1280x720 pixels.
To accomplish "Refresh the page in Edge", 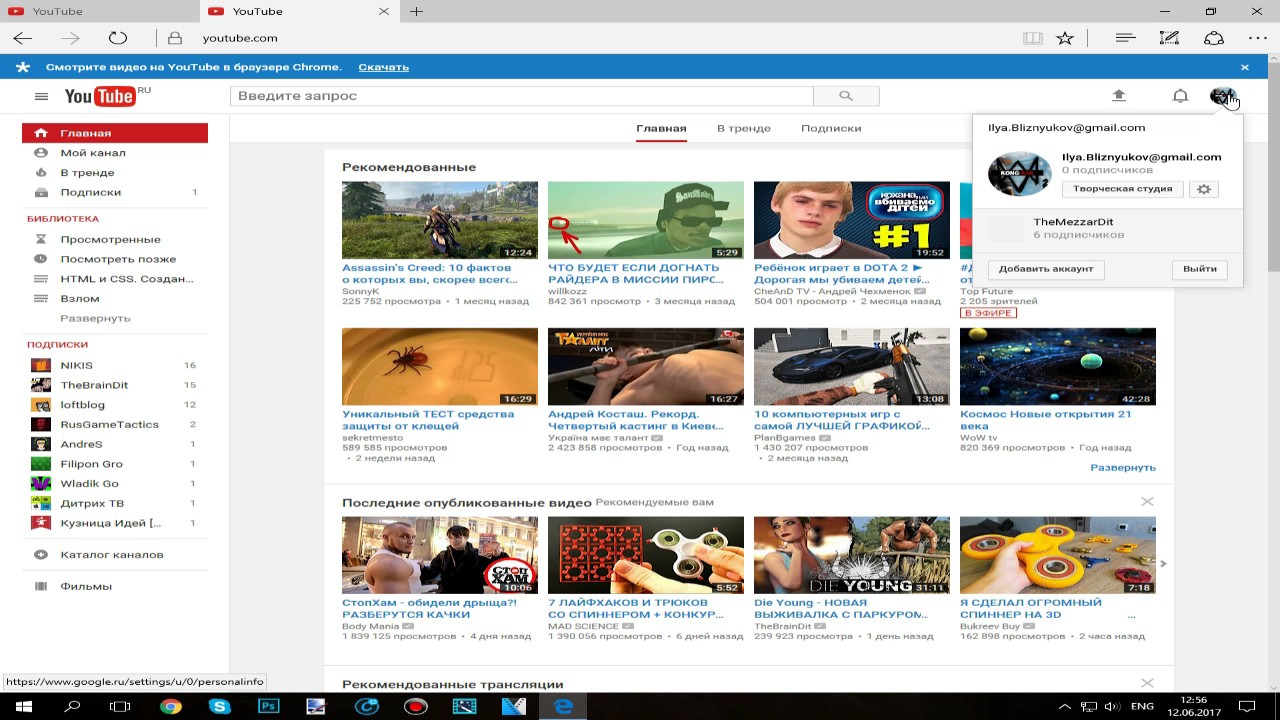I will [x=118, y=38].
